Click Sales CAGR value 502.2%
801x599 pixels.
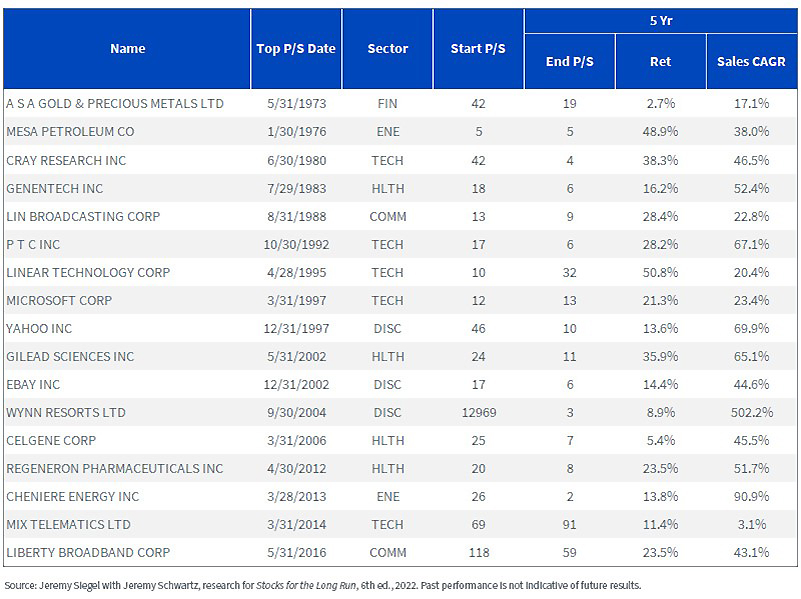click(x=752, y=413)
